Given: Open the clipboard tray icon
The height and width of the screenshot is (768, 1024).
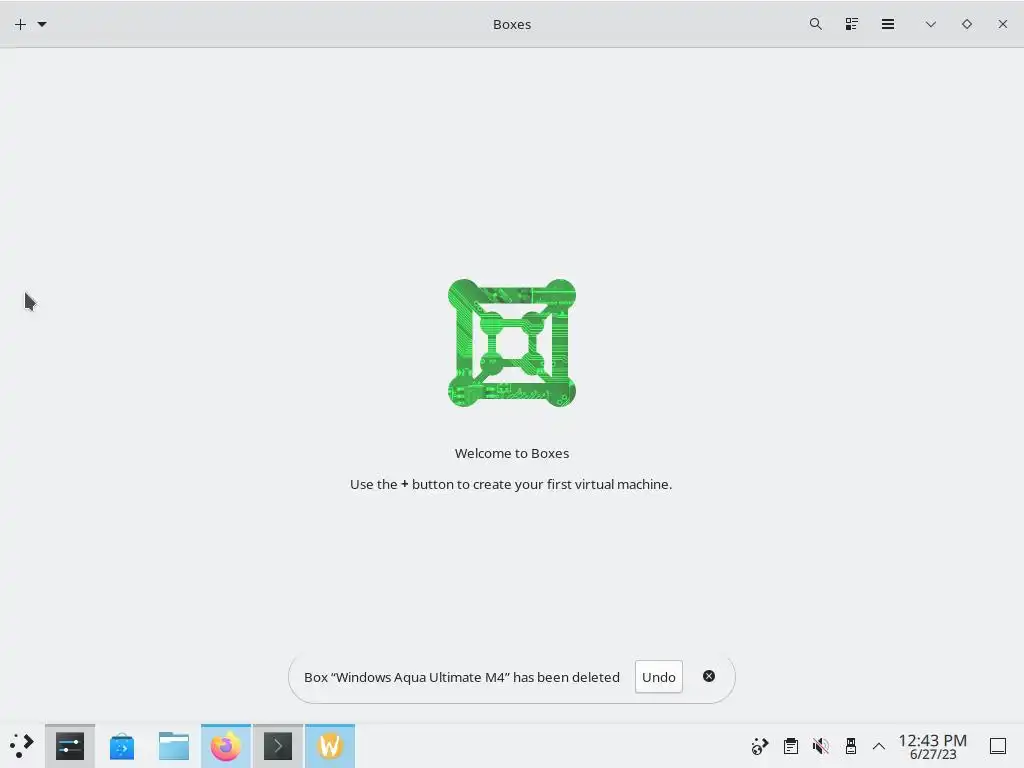Looking at the screenshot, I should pos(791,746).
